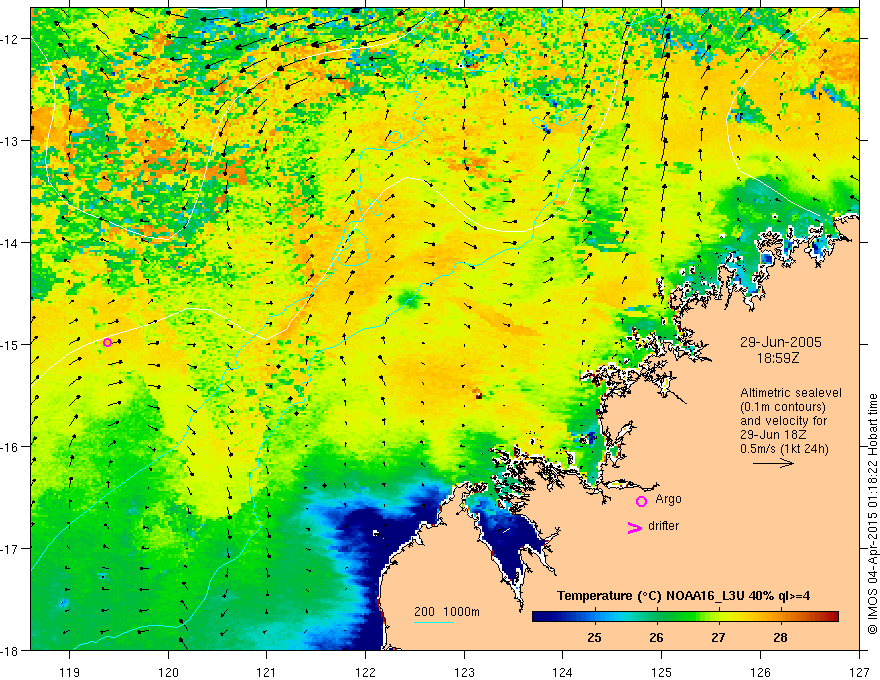The height and width of the screenshot is (680, 880).
Task: Click the longitude axis label "122"
Action: click(x=365, y=672)
